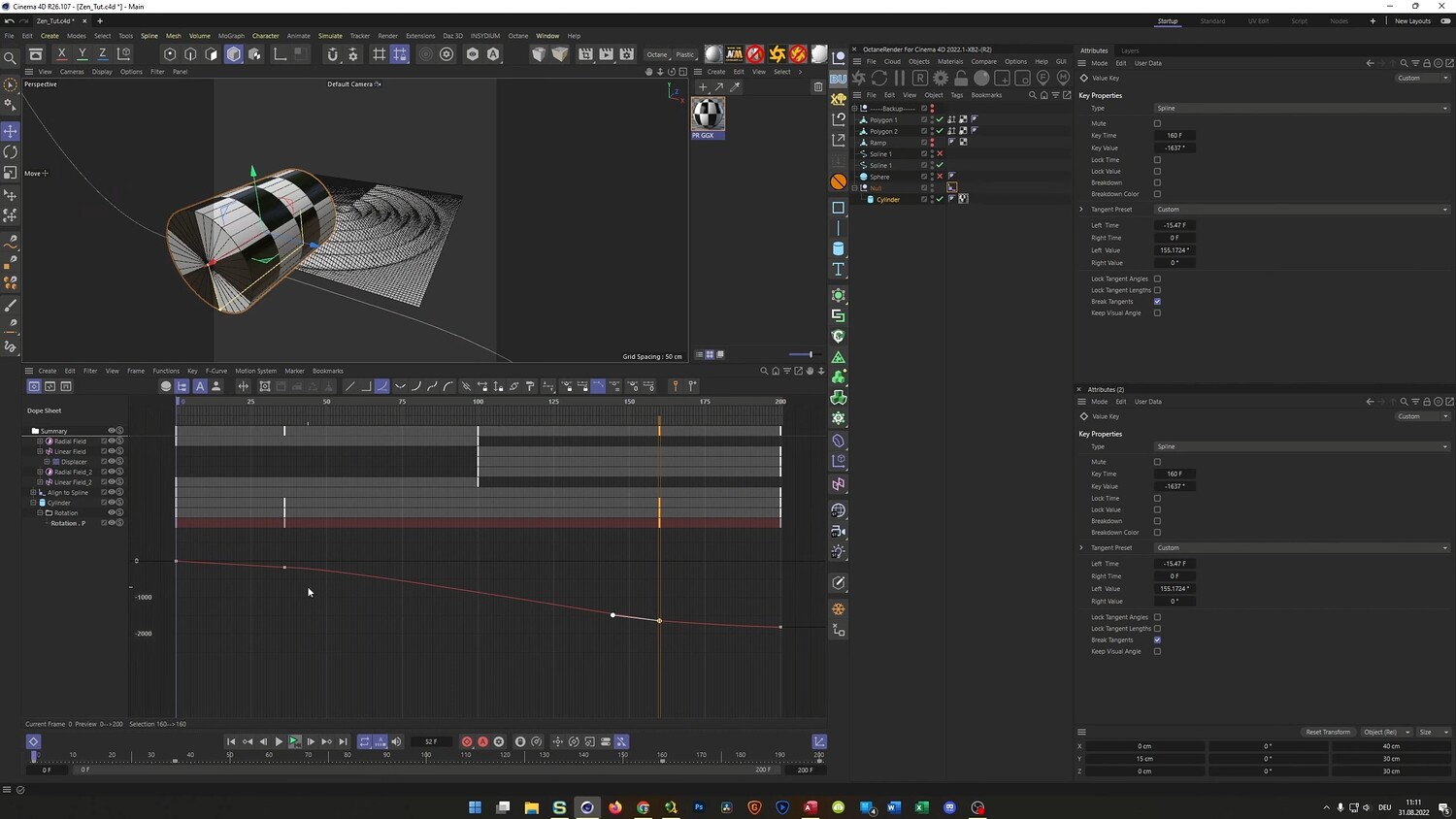
Task: Enable Lock Tangent Angles in upper panel
Action: click(x=1157, y=278)
